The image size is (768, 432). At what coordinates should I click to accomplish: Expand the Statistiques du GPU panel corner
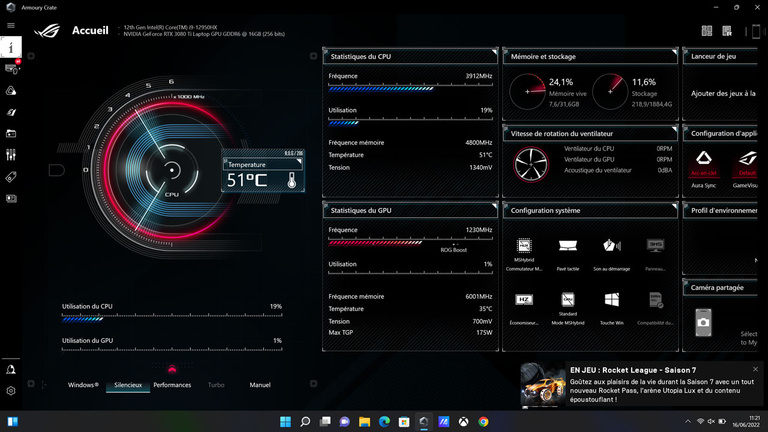[494, 206]
